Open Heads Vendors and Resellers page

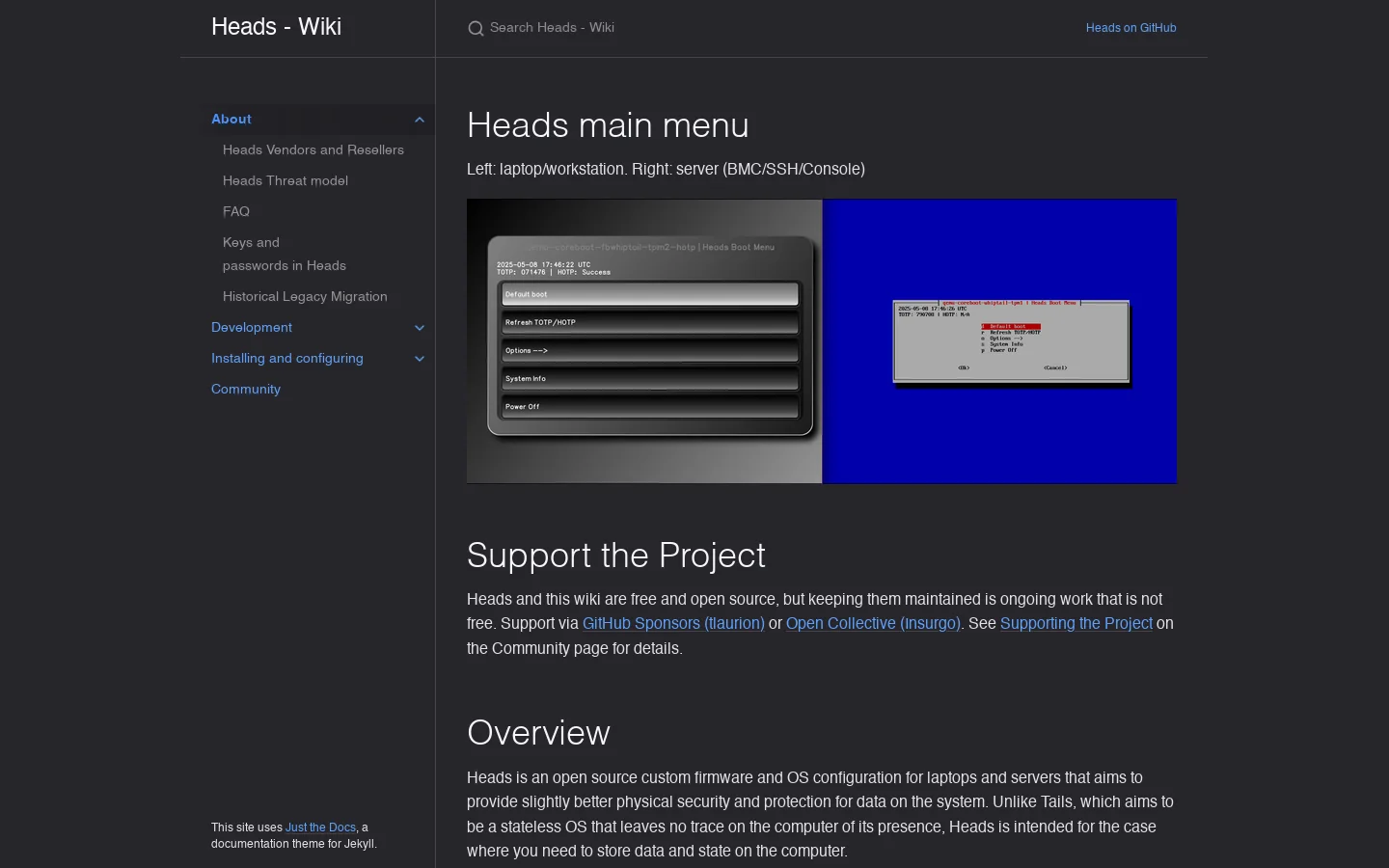point(313,149)
